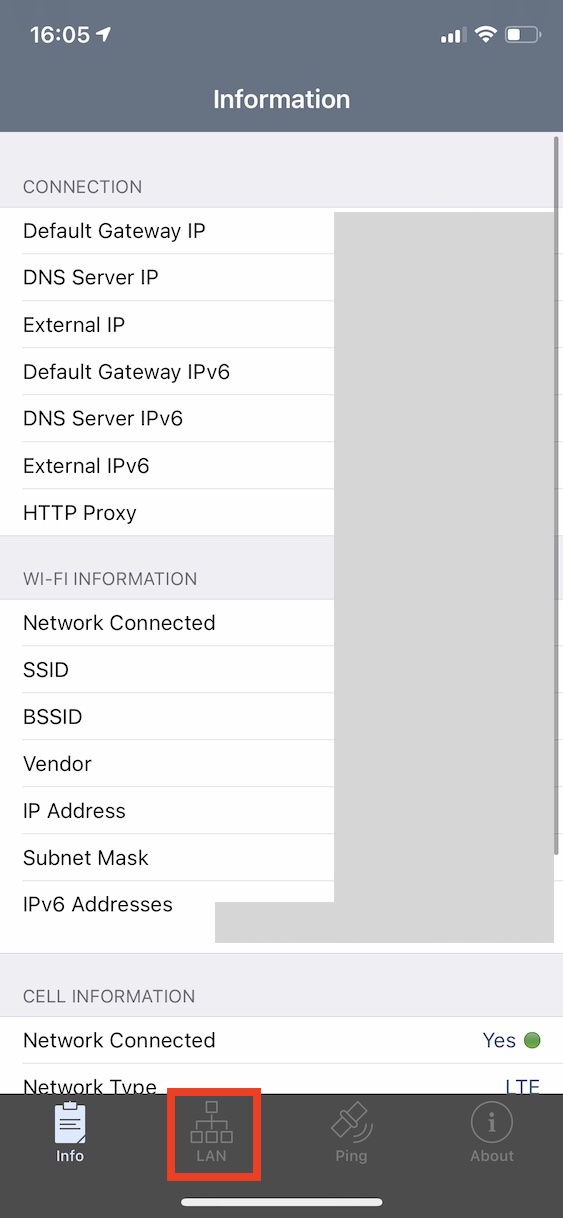563x1218 pixels.
Task: Tap the Wi-Fi status bar icon
Action: (486, 35)
